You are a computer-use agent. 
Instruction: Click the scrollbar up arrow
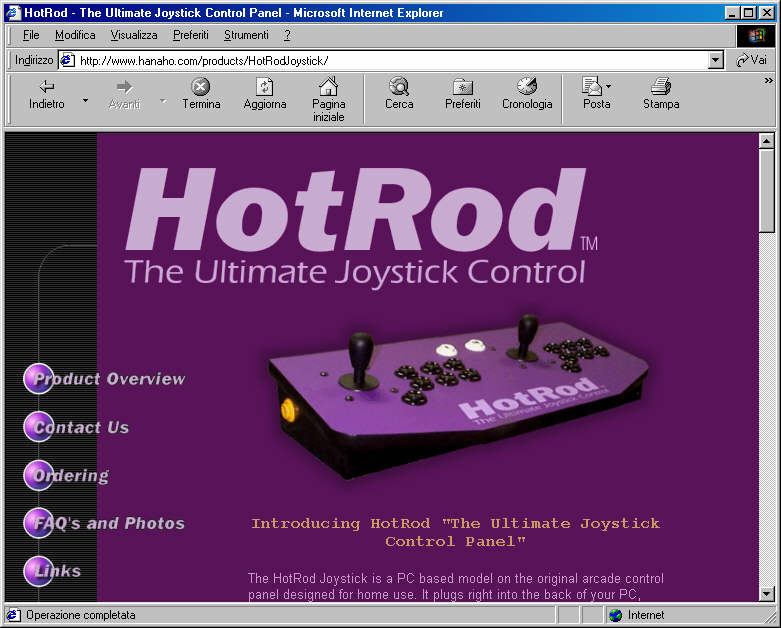[767, 141]
